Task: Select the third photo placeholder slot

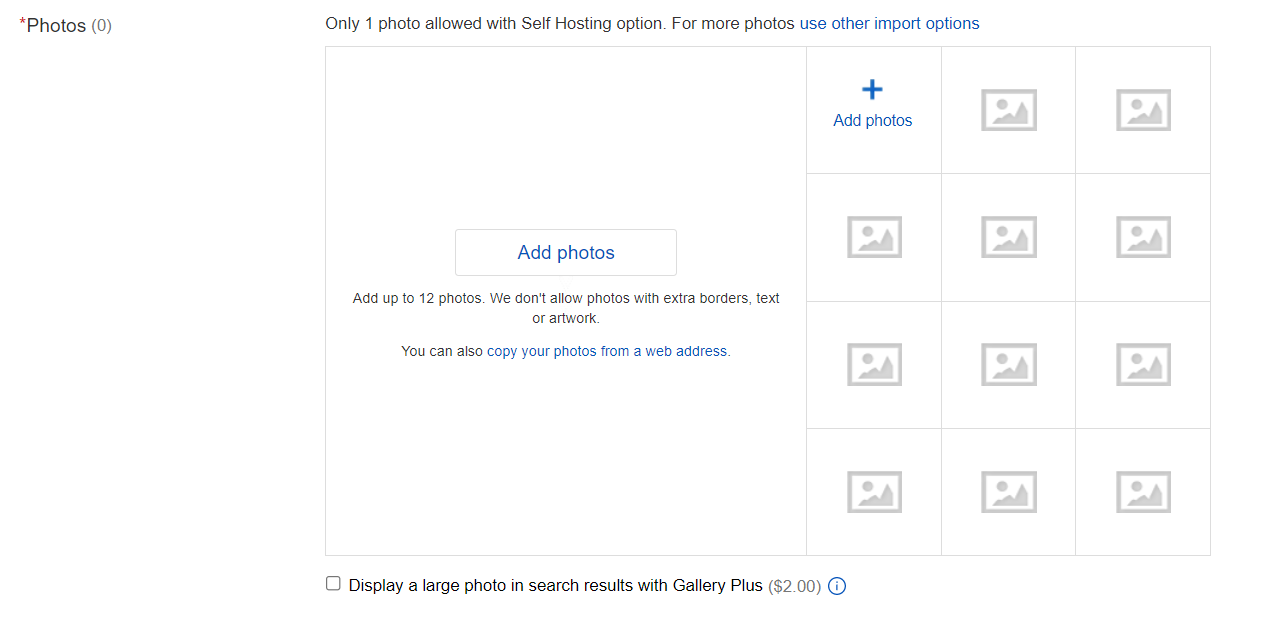Action: click(1143, 110)
